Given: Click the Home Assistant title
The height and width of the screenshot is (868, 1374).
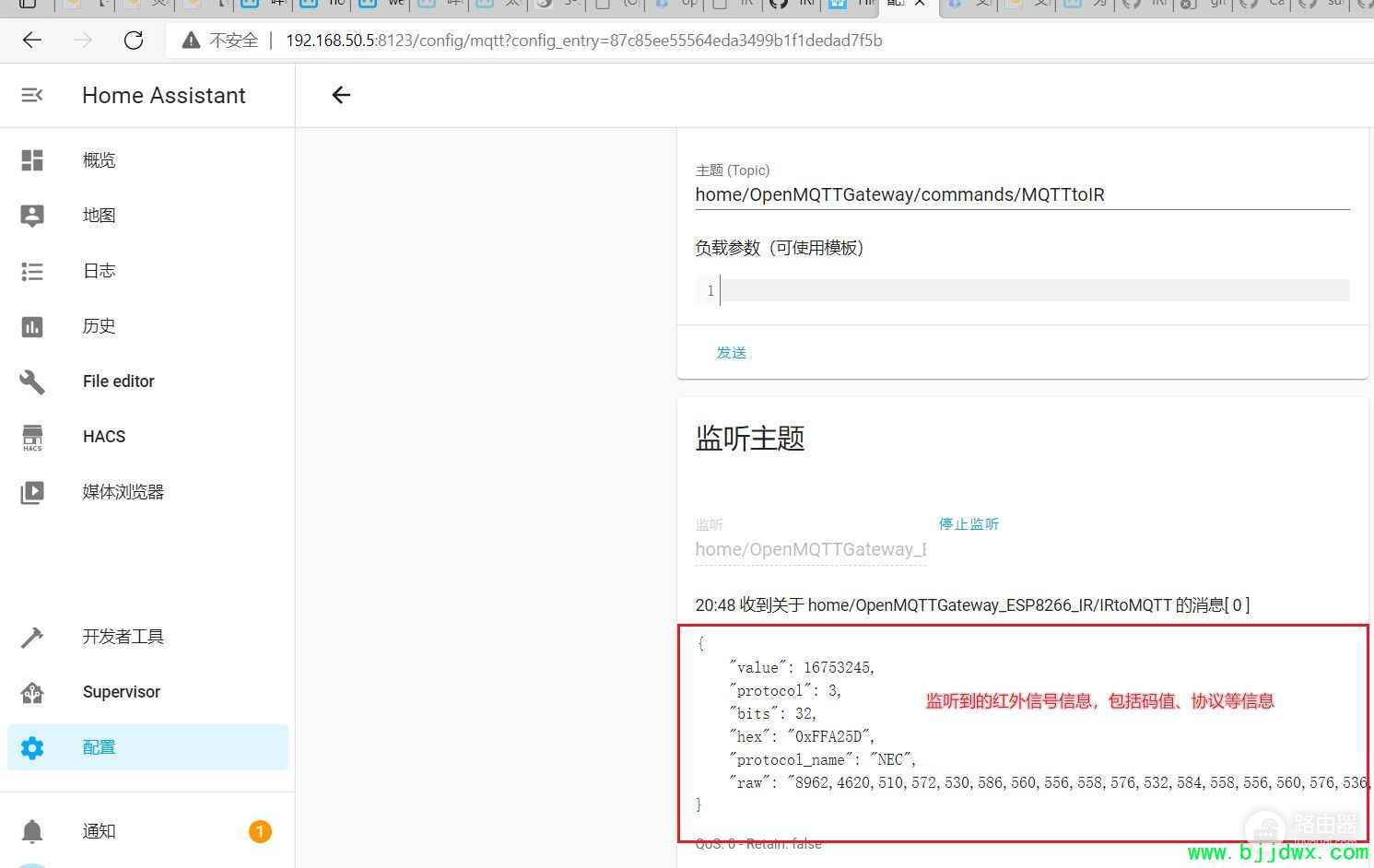Looking at the screenshot, I should pyautogui.click(x=164, y=95).
